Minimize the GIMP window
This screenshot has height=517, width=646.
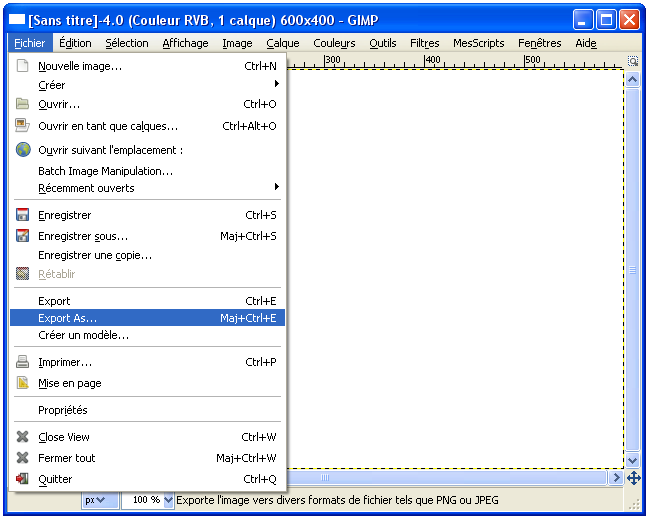click(x=583, y=20)
